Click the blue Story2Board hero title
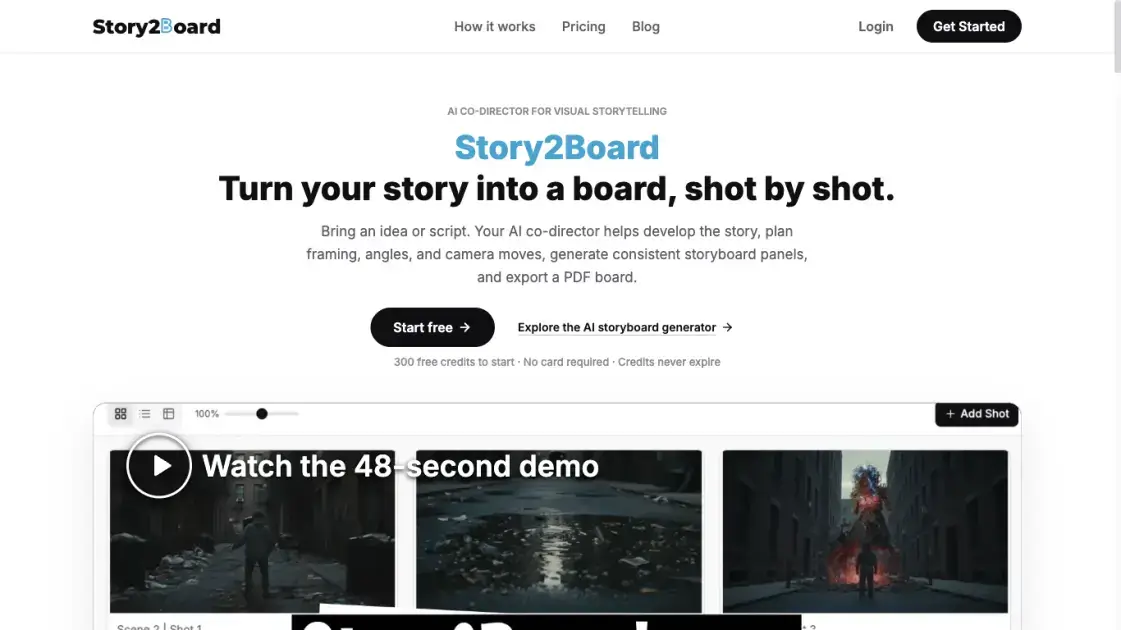 click(x=557, y=147)
